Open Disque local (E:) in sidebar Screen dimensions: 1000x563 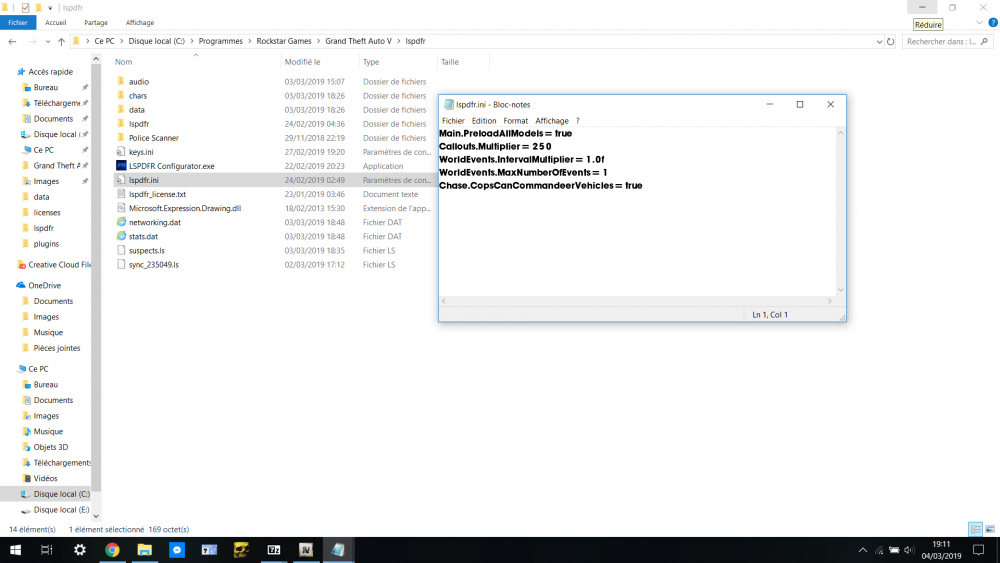tap(61, 509)
